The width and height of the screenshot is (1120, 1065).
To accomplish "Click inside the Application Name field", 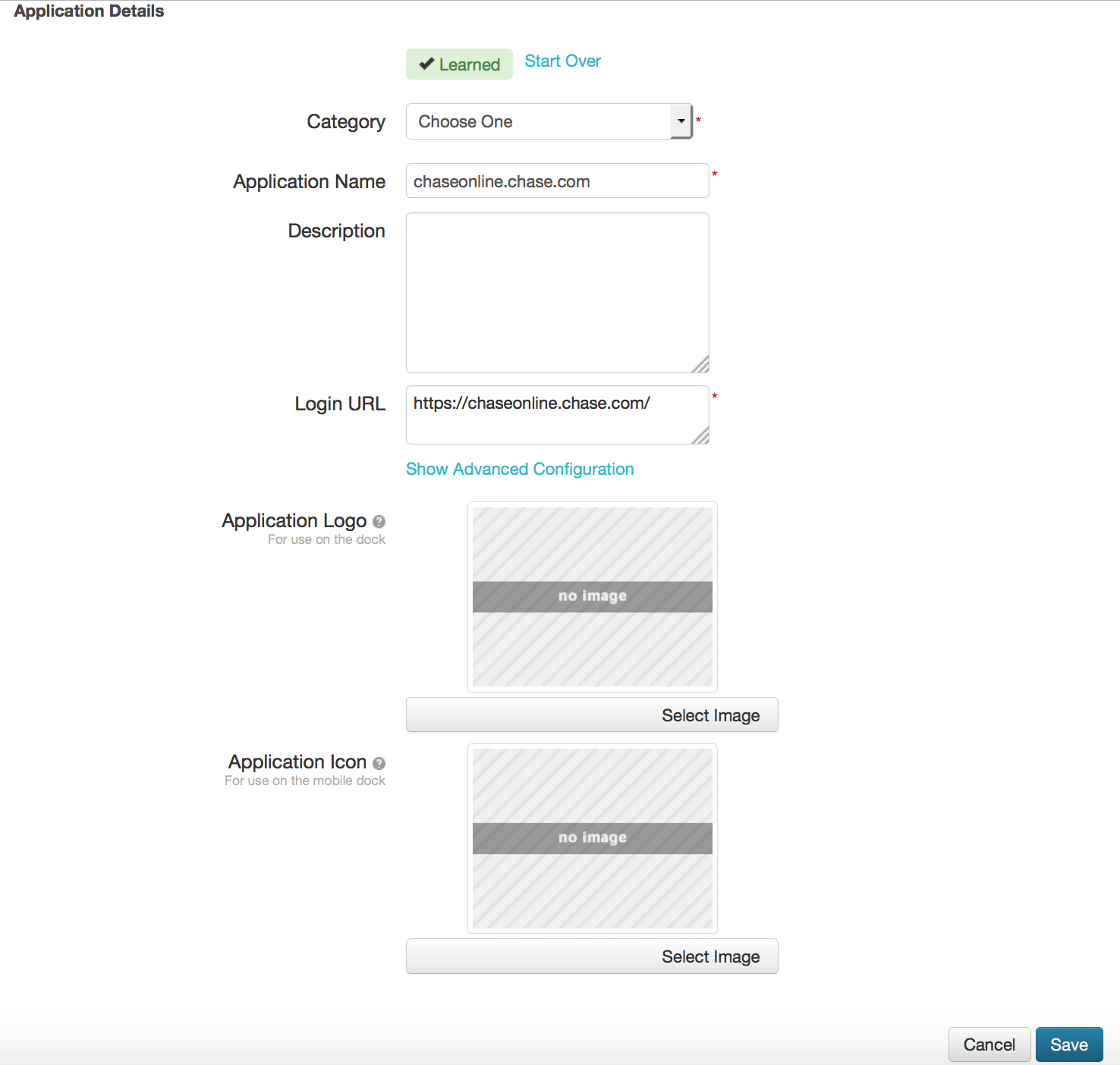I will [556, 181].
